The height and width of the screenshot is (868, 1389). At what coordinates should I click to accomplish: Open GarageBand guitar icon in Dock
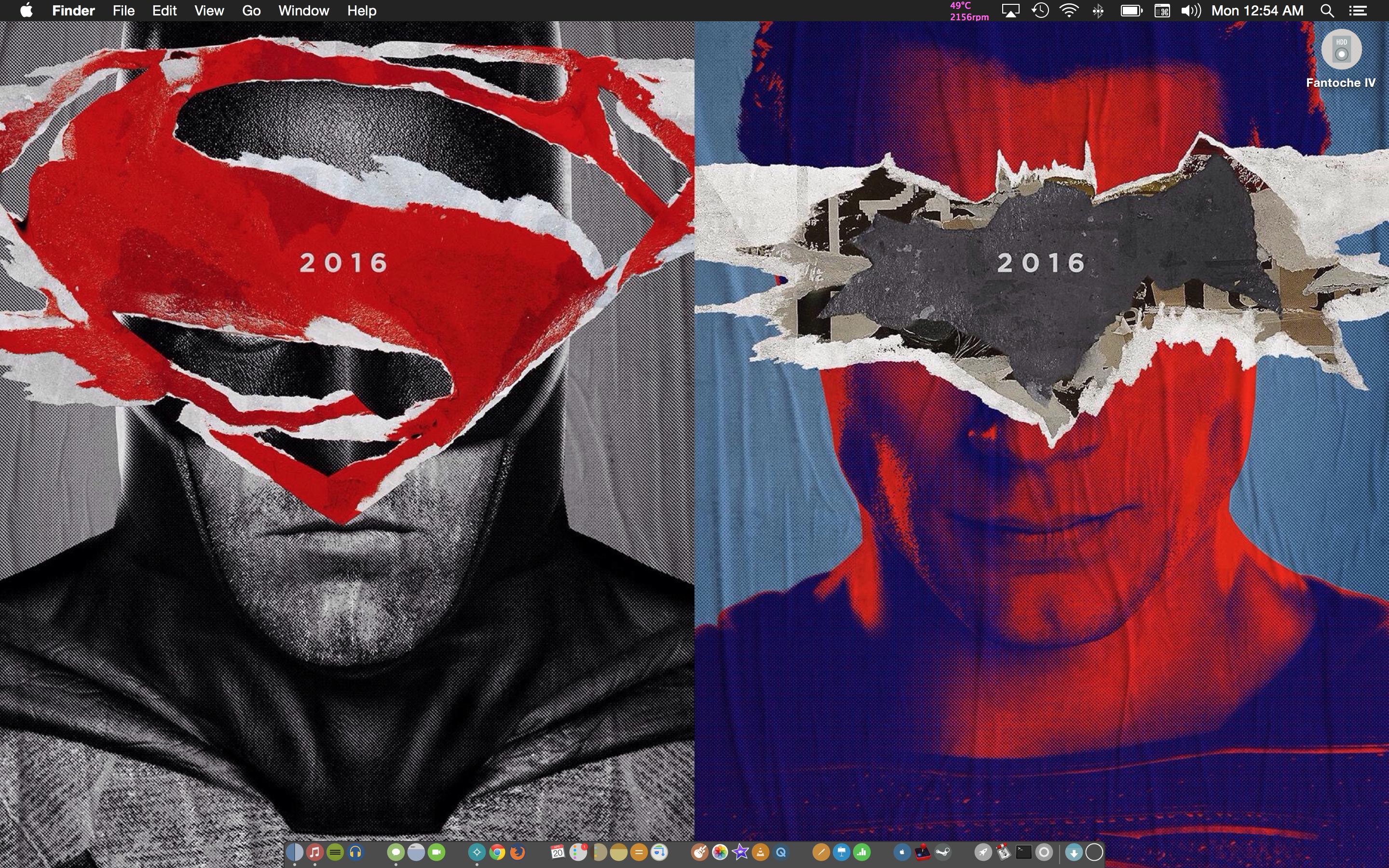[x=699, y=853]
